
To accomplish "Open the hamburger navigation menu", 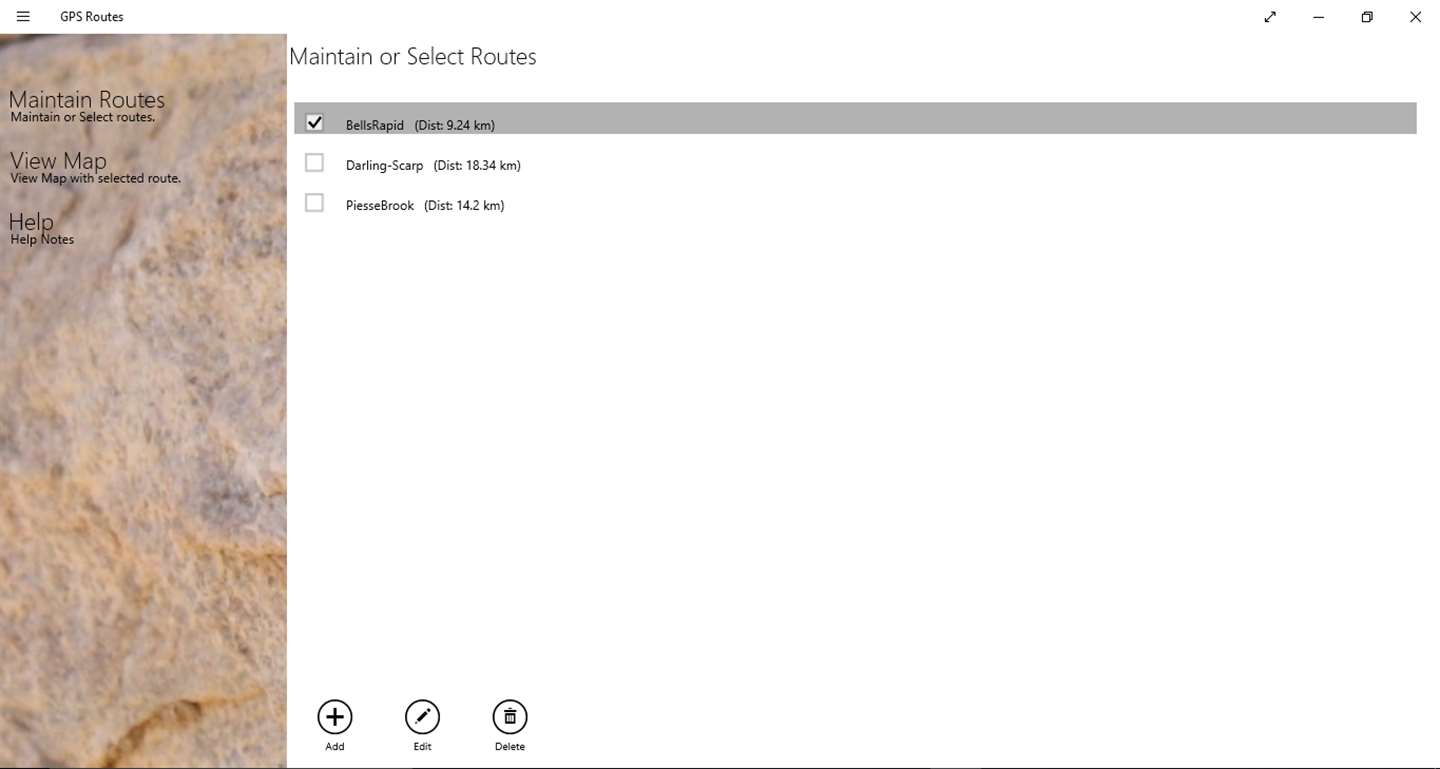I will tap(23, 17).
